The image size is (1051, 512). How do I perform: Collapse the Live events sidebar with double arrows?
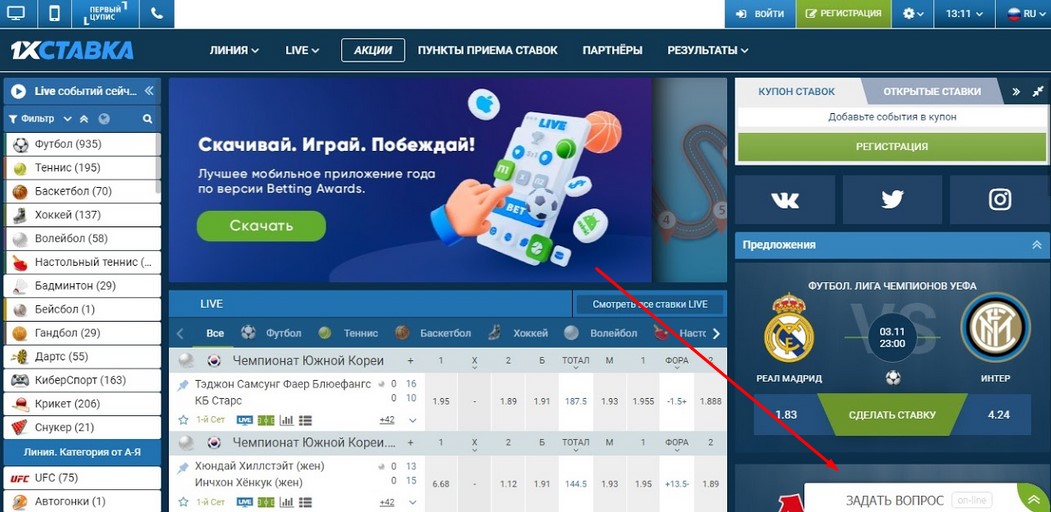149,90
